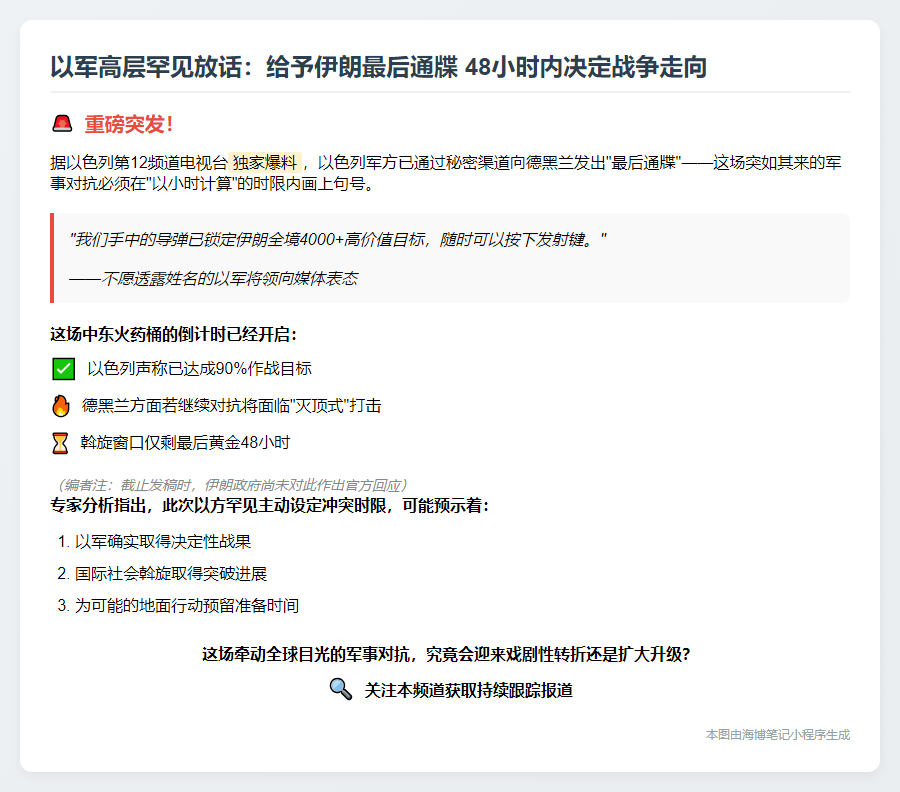Click the 重磅突发 red heading
900x792 pixels.
coord(129,125)
